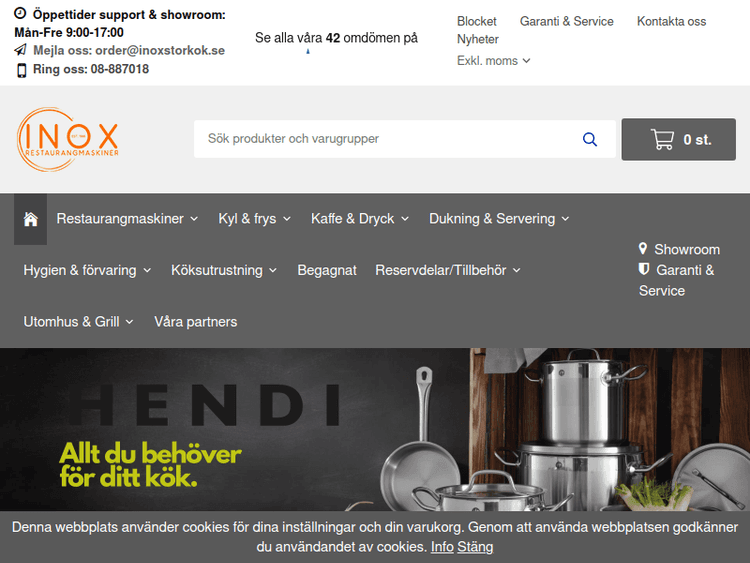Click the INOX Restaurangmaskiner logo
Image resolution: width=750 pixels, height=563 pixels.
(67, 139)
